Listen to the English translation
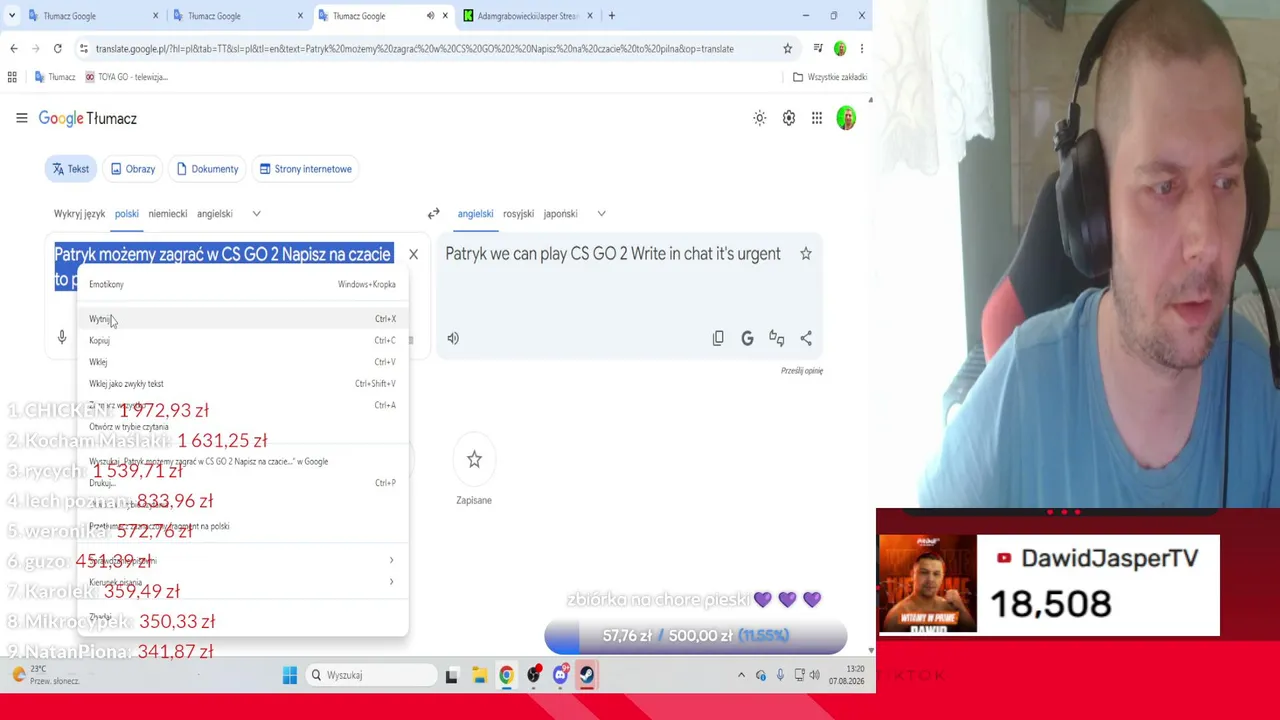 point(453,338)
